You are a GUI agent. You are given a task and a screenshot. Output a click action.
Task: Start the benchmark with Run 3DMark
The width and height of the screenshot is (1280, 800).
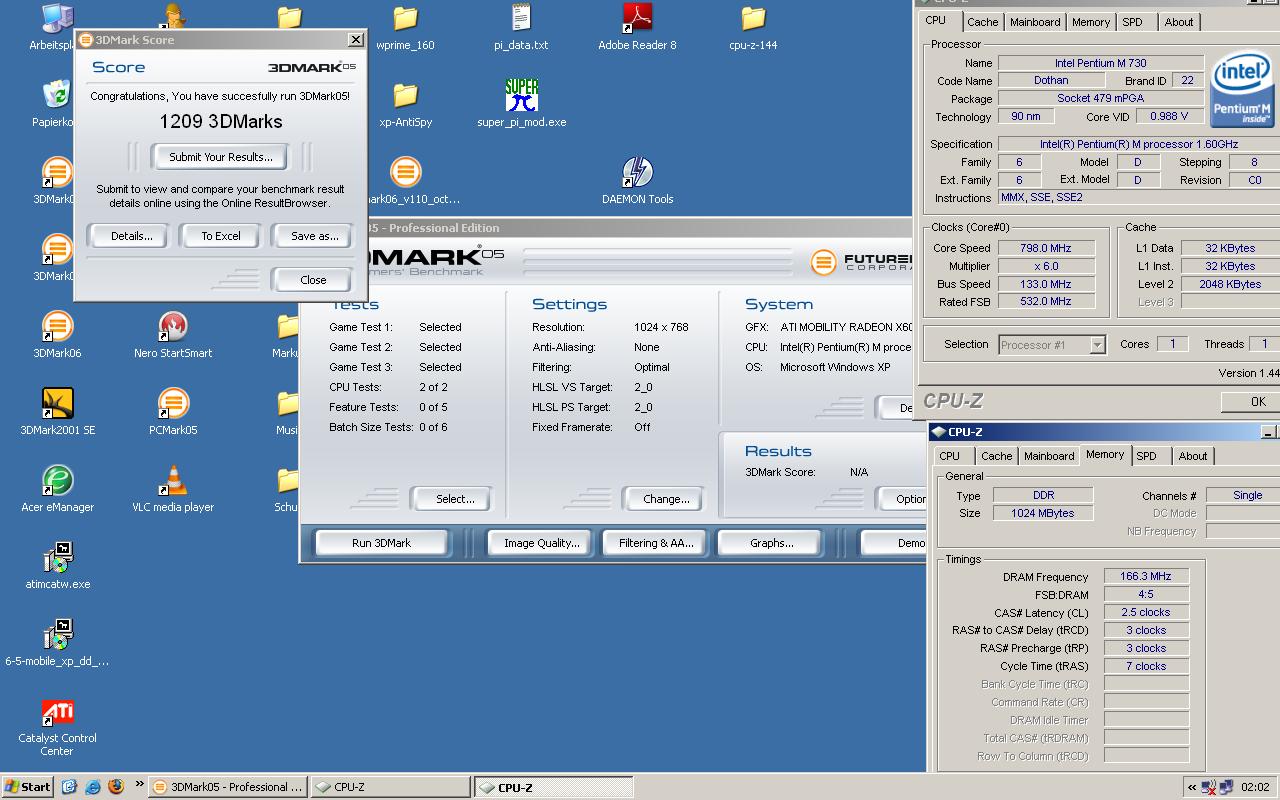click(381, 543)
